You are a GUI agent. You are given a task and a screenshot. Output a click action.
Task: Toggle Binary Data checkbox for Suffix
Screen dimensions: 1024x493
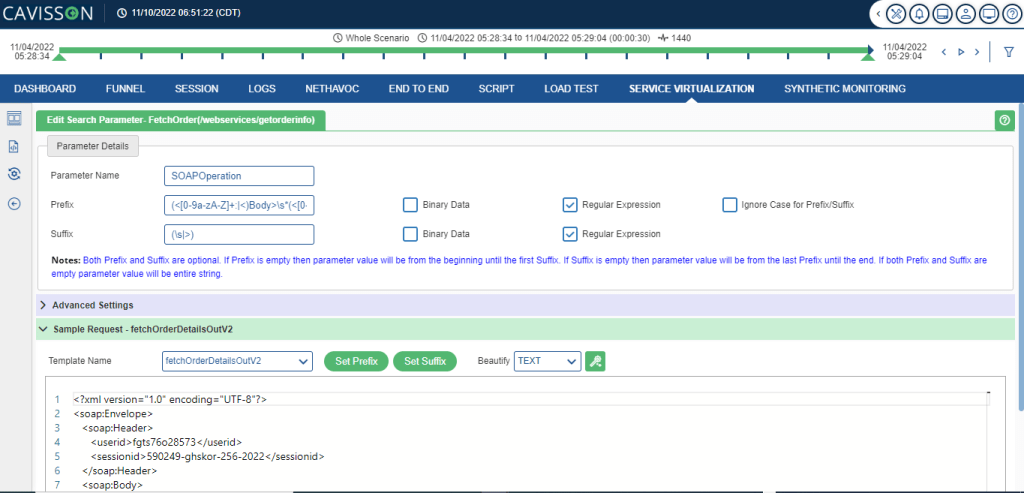pyautogui.click(x=410, y=234)
